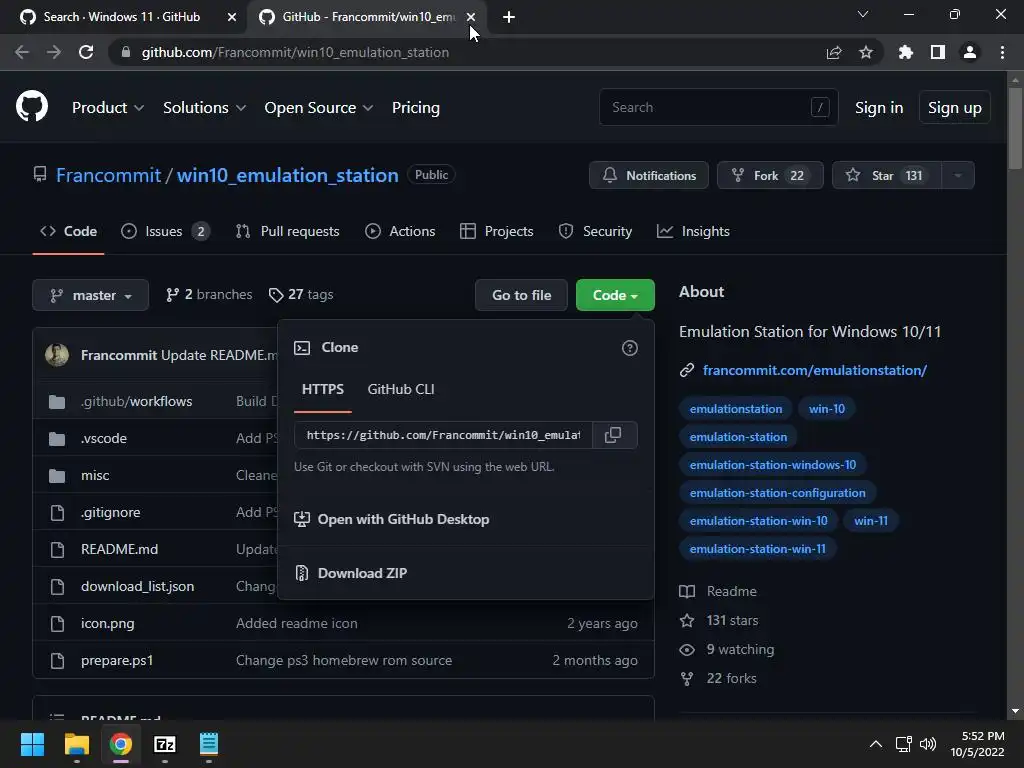Viewport: 1024px width, 768px height.
Task: Open a new browser tab with plus
Action: tap(509, 17)
